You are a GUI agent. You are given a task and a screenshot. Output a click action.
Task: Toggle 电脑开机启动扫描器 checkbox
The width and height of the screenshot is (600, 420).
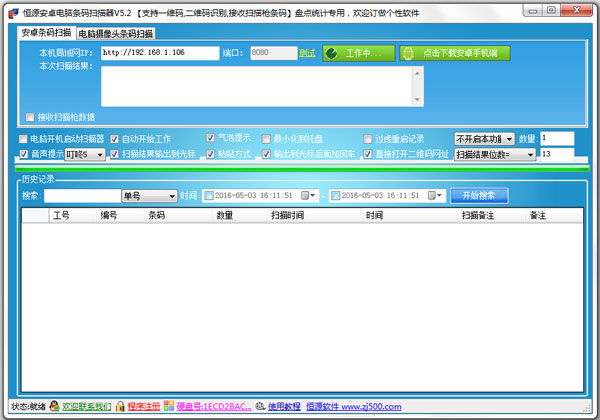pos(23,139)
